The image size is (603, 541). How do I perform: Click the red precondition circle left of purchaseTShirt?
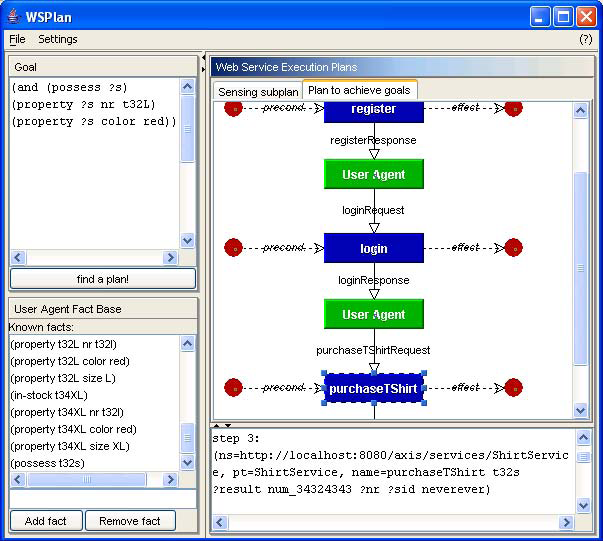click(233, 387)
